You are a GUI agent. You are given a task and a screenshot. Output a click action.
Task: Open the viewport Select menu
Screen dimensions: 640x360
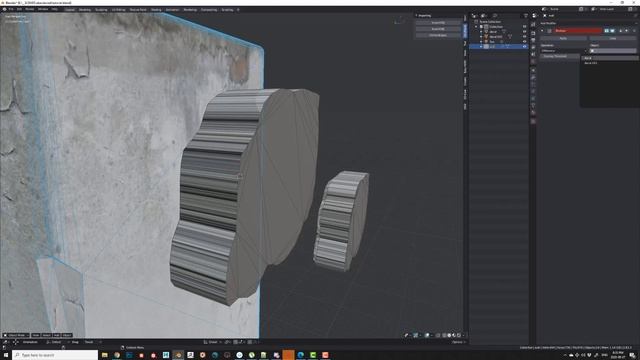pos(46,335)
